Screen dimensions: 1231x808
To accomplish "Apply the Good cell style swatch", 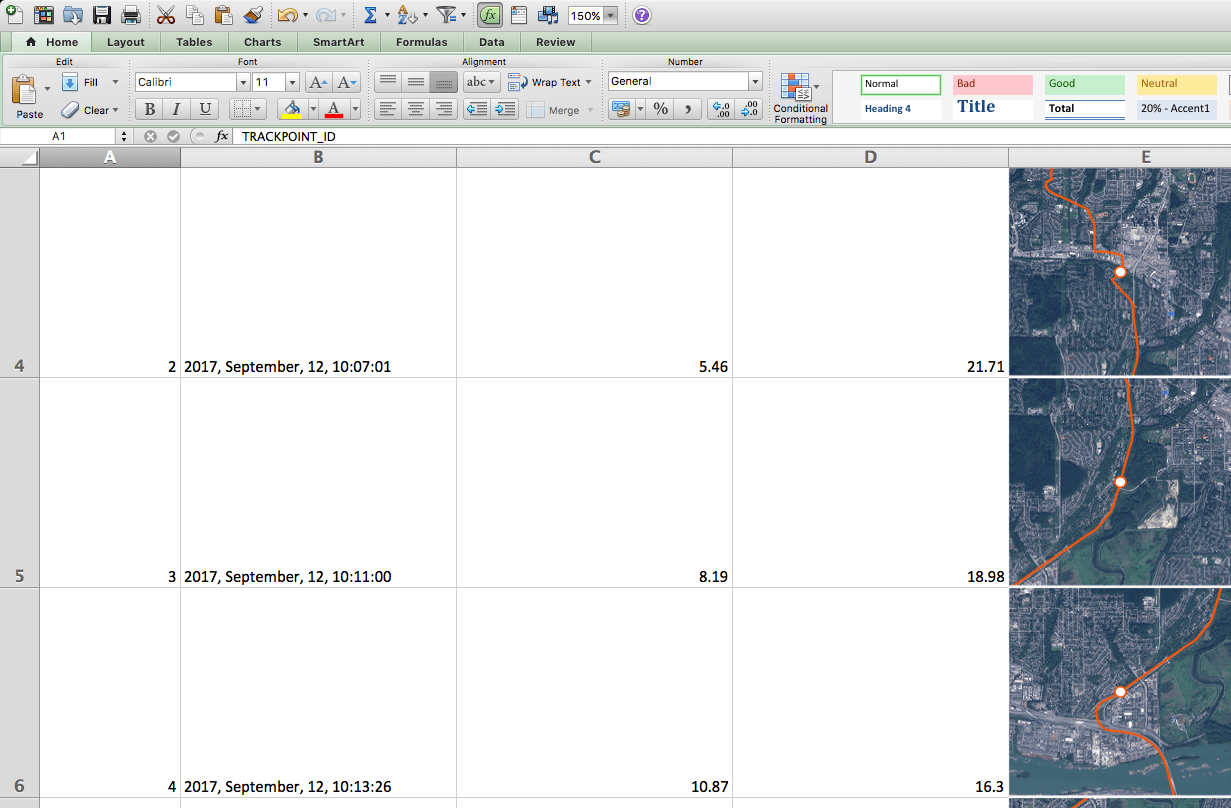I will 1085,84.
